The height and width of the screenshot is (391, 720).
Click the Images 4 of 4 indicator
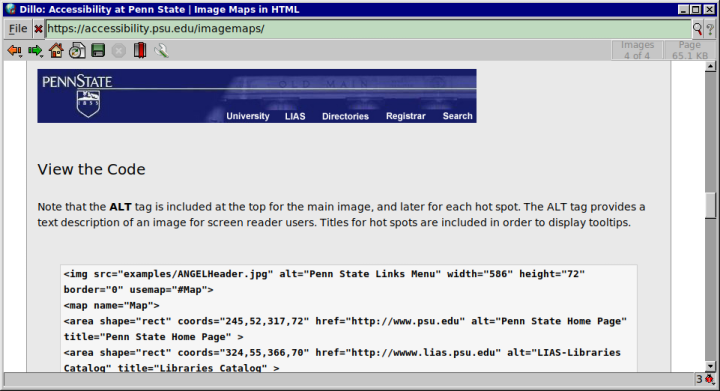point(637,50)
